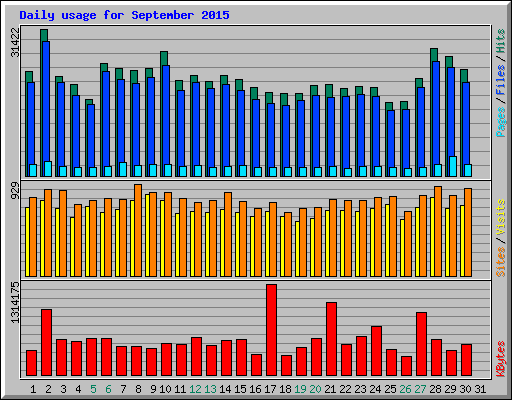Click day 21 on the date axis

tap(330, 389)
